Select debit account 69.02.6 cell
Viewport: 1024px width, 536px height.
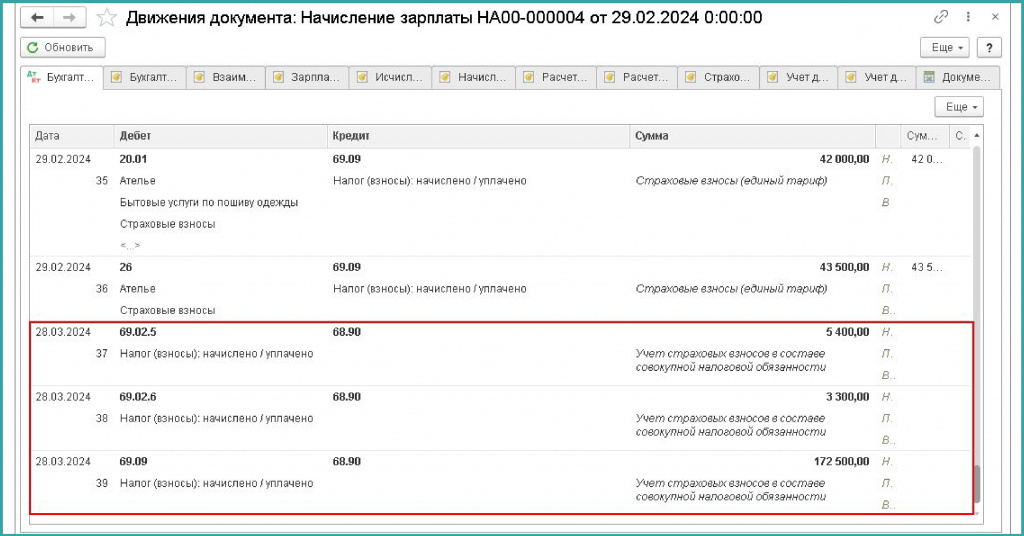coord(138,396)
